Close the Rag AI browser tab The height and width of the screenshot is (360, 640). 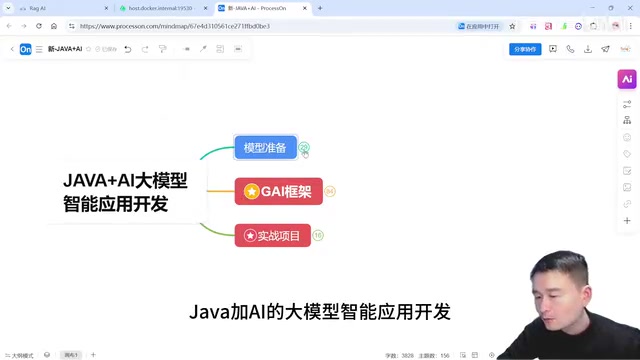pyautogui.click(x=106, y=8)
